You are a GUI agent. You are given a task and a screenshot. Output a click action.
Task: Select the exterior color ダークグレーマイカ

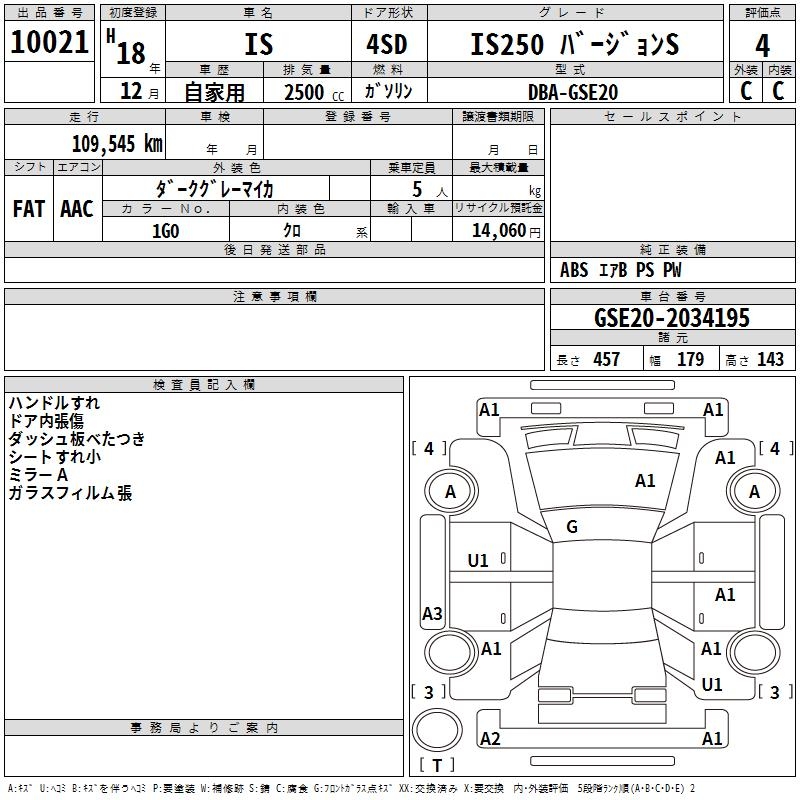215,189
